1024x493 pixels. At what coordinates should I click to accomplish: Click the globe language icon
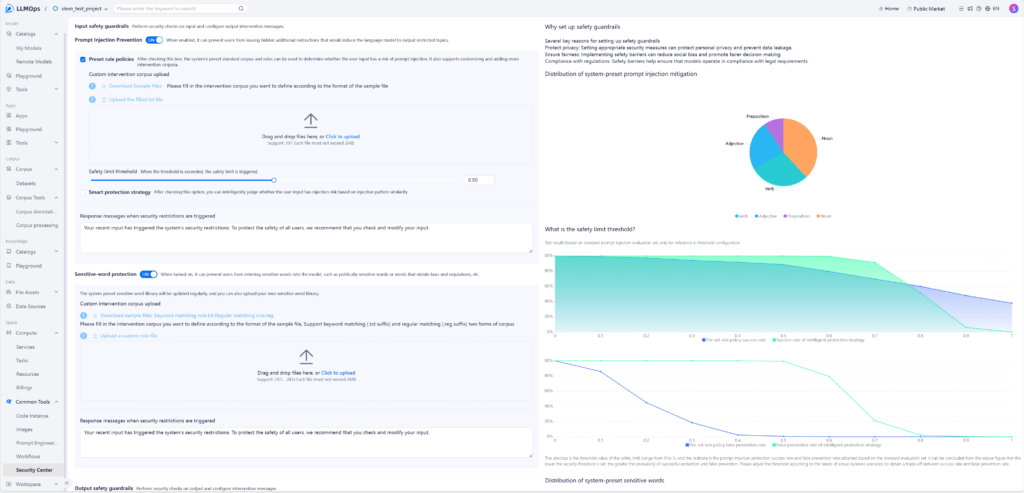coord(985,8)
